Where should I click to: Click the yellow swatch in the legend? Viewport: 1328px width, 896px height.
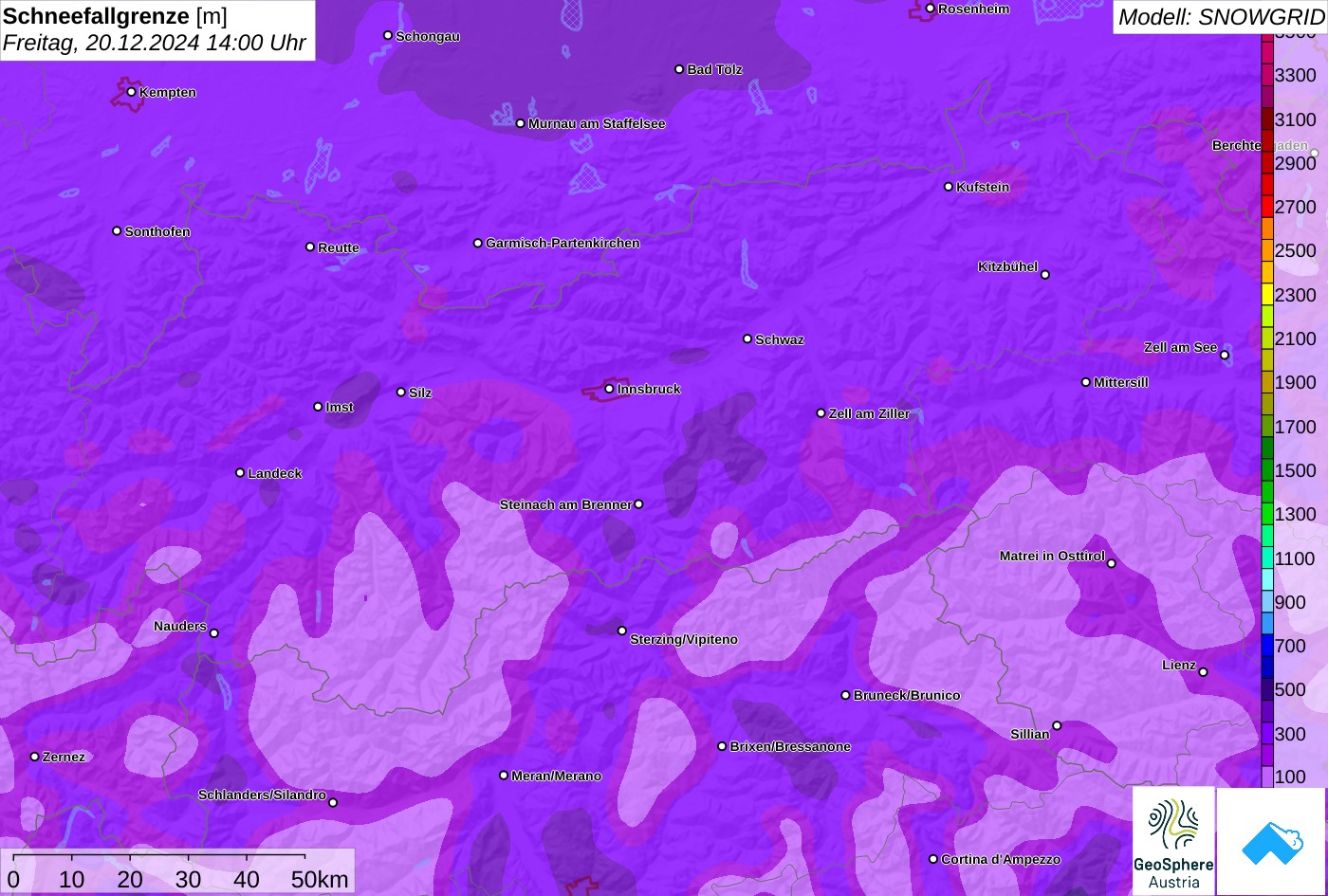1266,294
